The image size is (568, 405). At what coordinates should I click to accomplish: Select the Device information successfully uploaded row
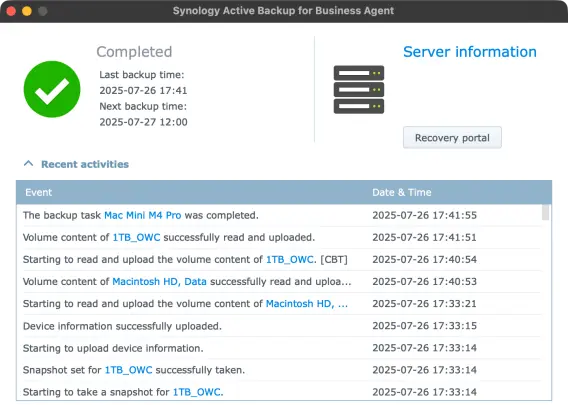(278, 326)
